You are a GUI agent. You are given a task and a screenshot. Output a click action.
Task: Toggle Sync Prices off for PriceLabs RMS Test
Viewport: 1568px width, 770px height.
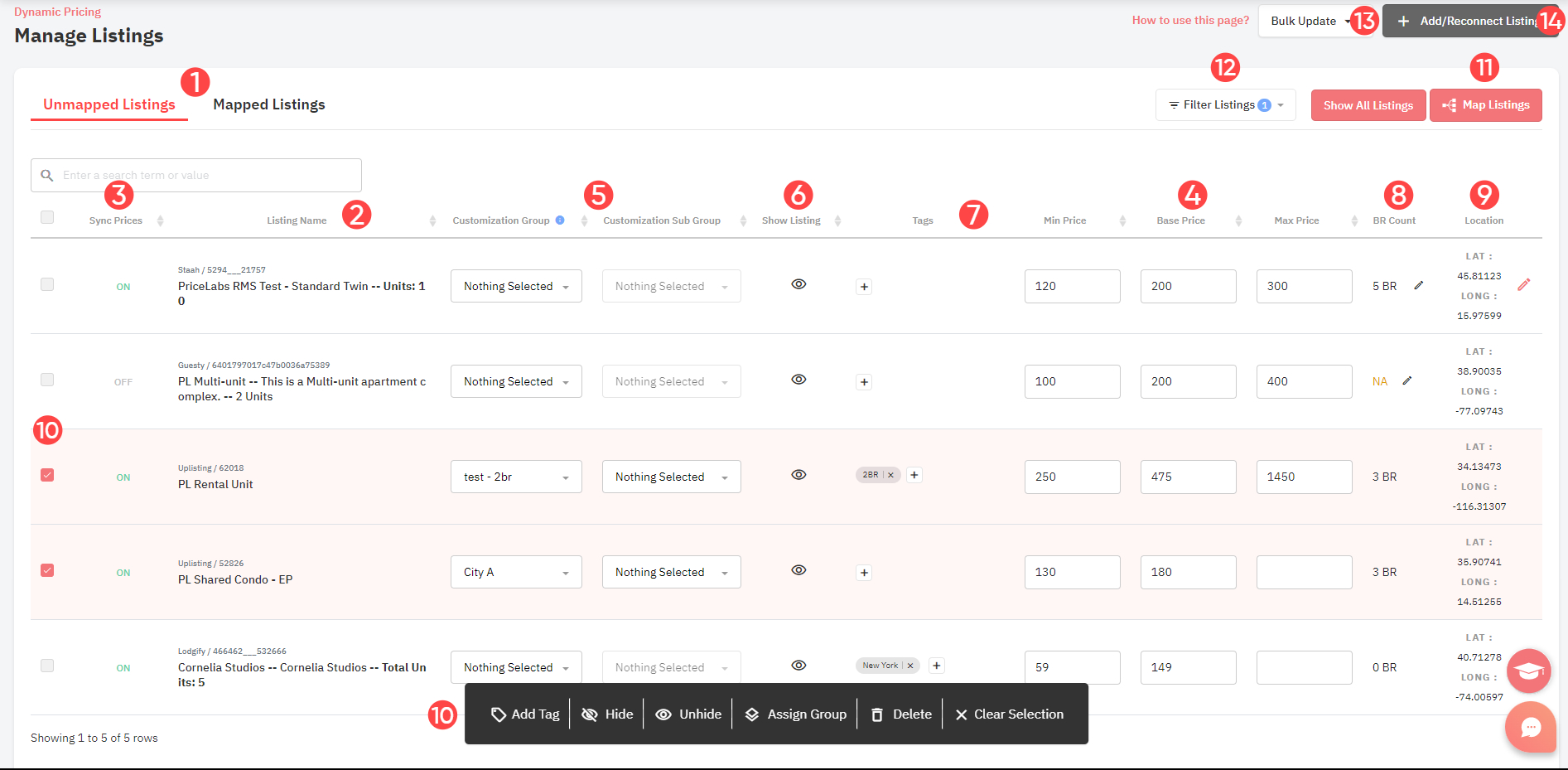point(123,286)
